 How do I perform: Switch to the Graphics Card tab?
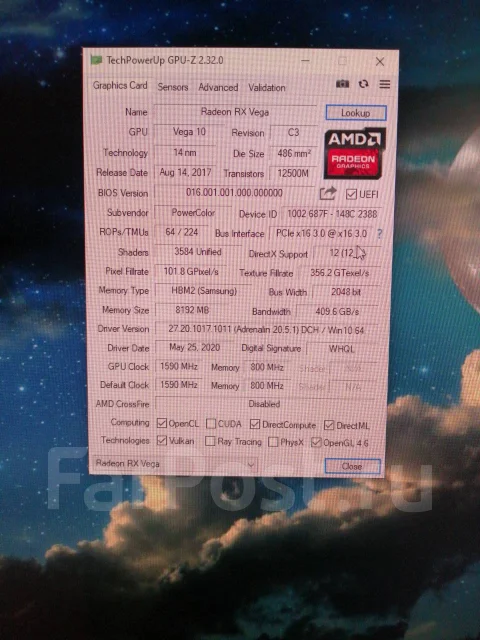click(120, 85)
